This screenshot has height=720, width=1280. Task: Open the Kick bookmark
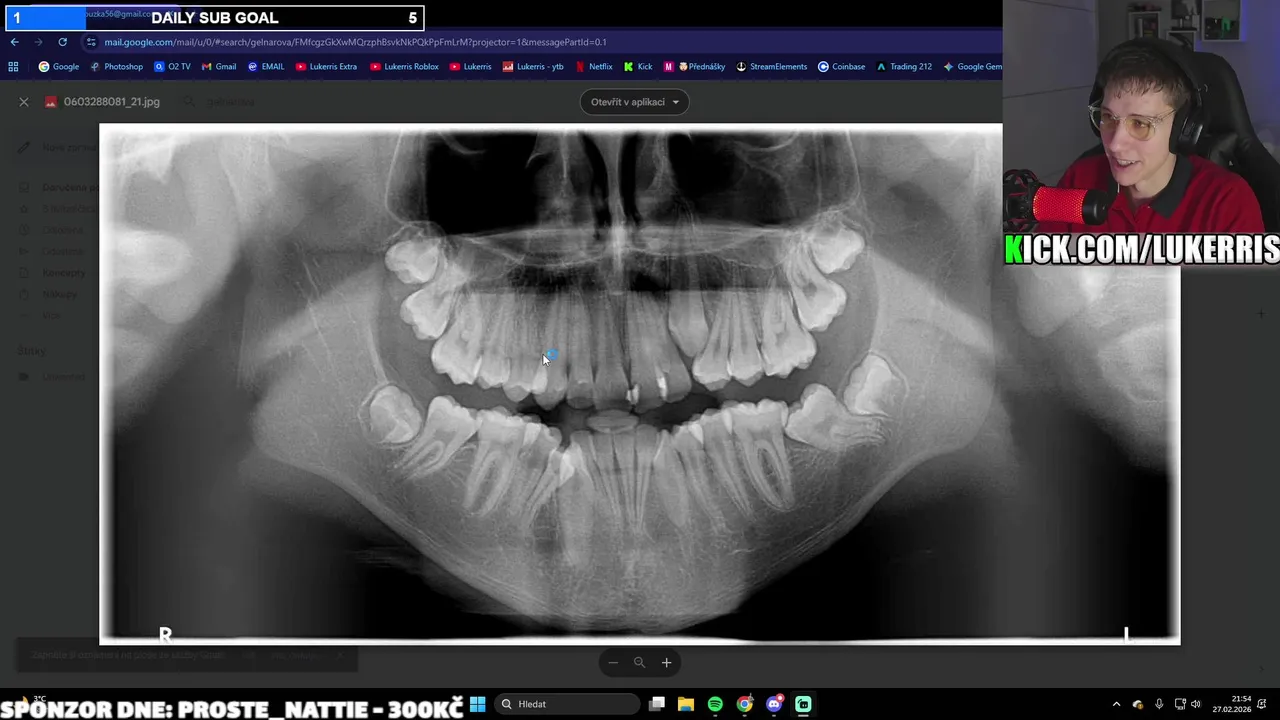638,67
